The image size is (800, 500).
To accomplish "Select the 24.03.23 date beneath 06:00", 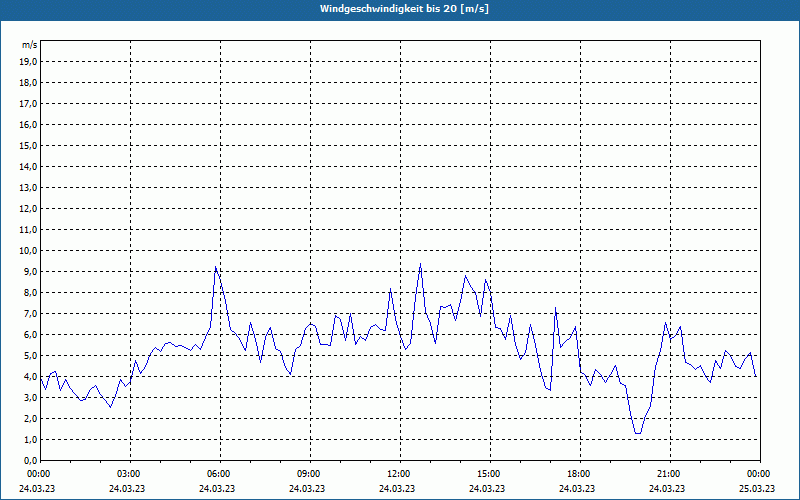I will click(217, 488).
